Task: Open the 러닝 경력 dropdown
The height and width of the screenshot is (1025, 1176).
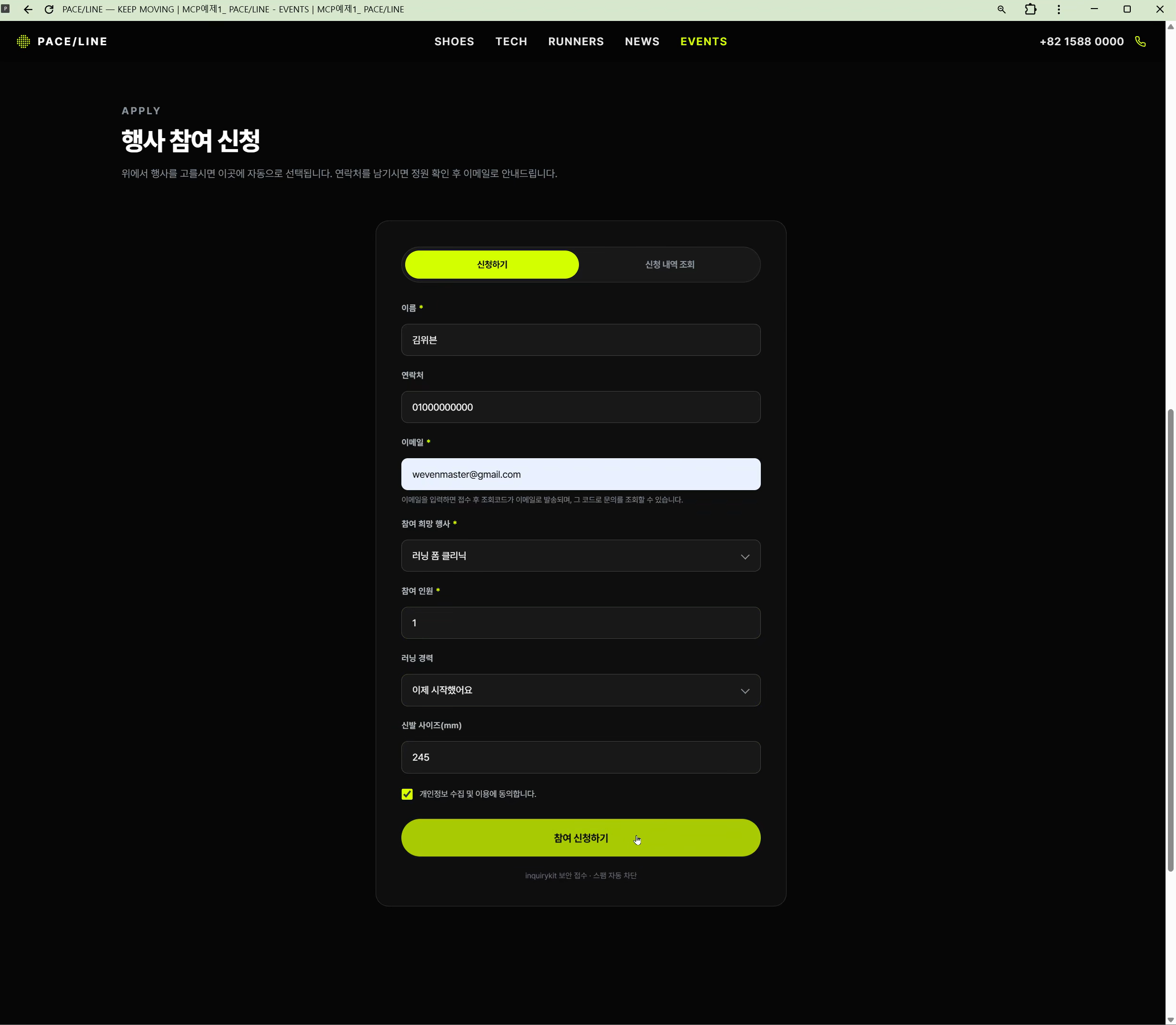Action: (x=581, y=690)
